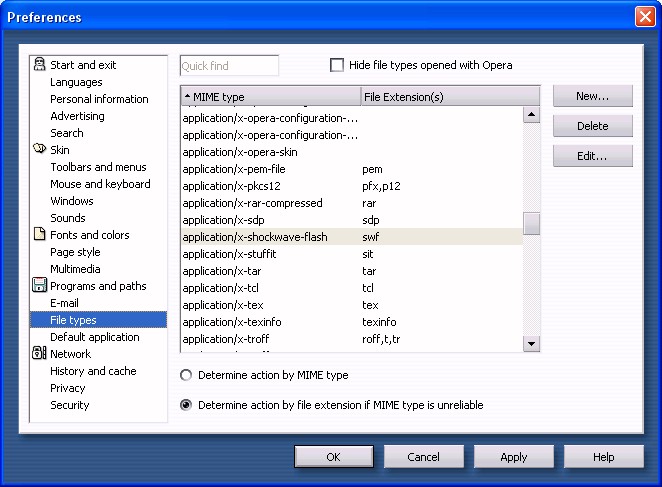
Task: Open Page style settings
Action: (x=75, y=252)
